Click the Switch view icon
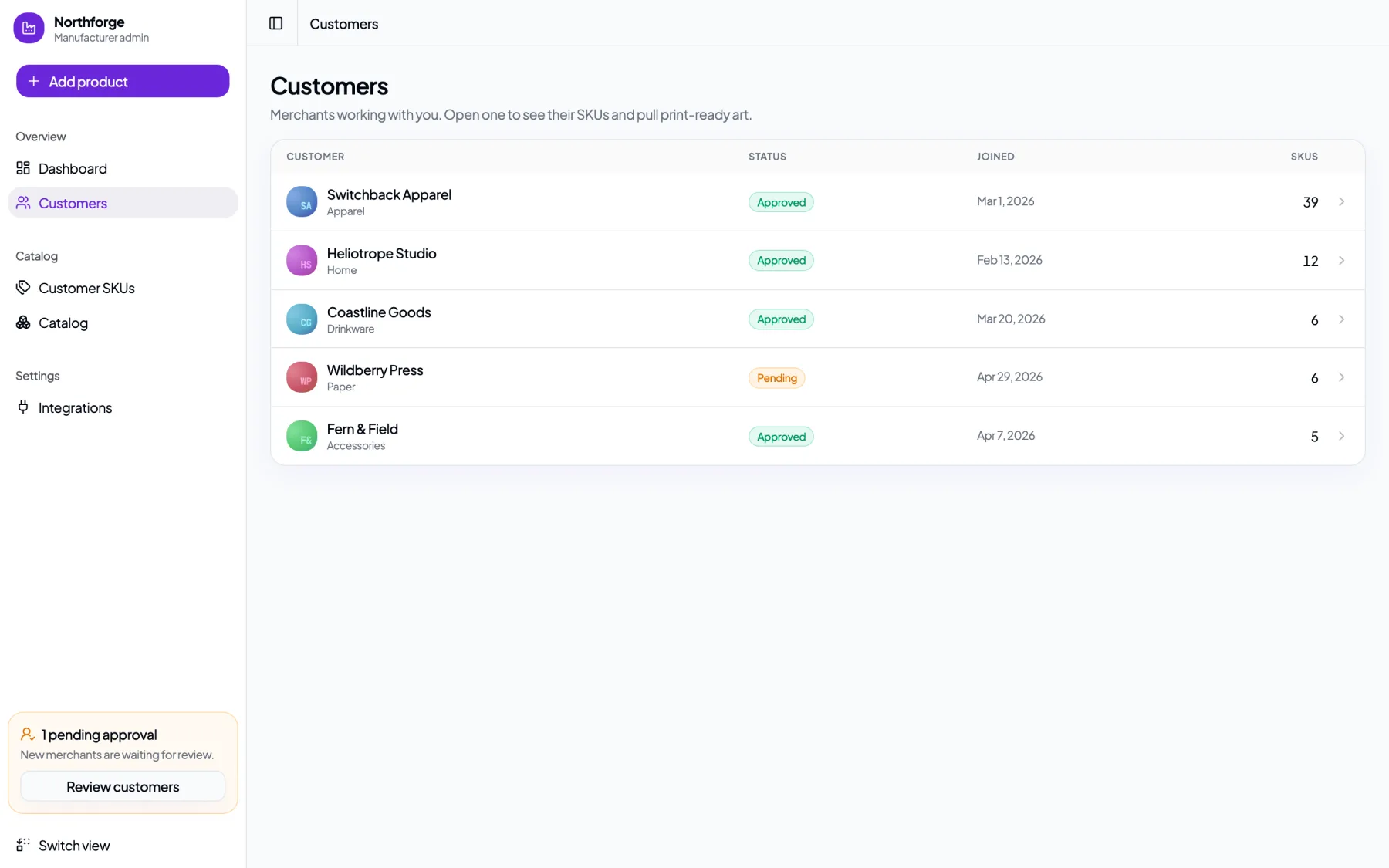This screenshot has height=868, width=1389. 23,845
